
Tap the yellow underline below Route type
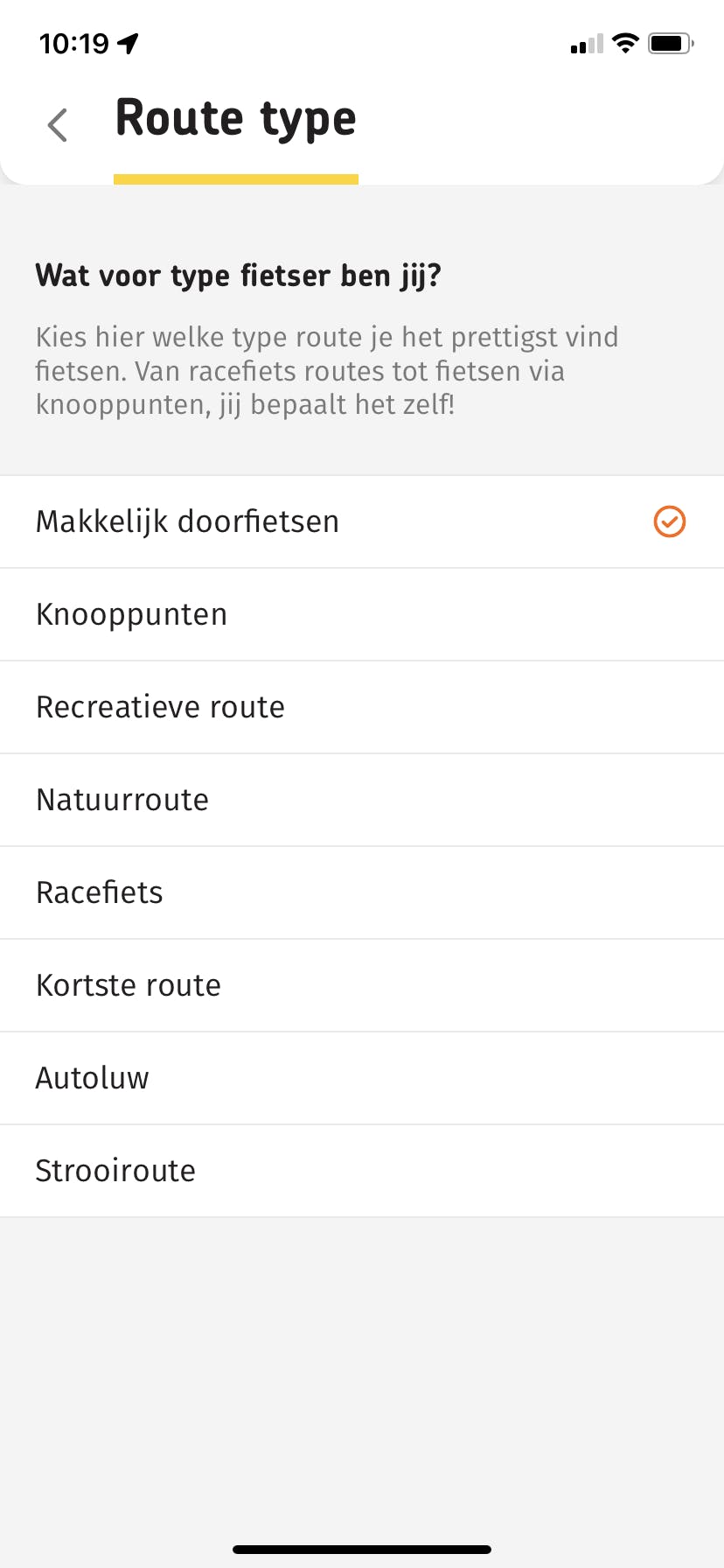(x=236, y=179)
